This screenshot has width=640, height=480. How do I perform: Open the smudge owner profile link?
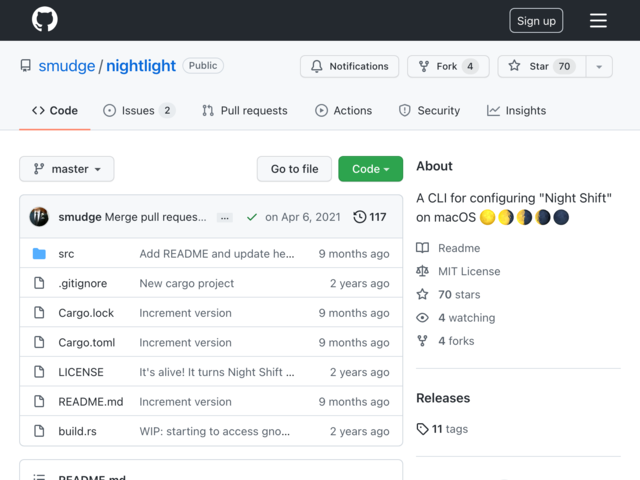tap(67, 66)
